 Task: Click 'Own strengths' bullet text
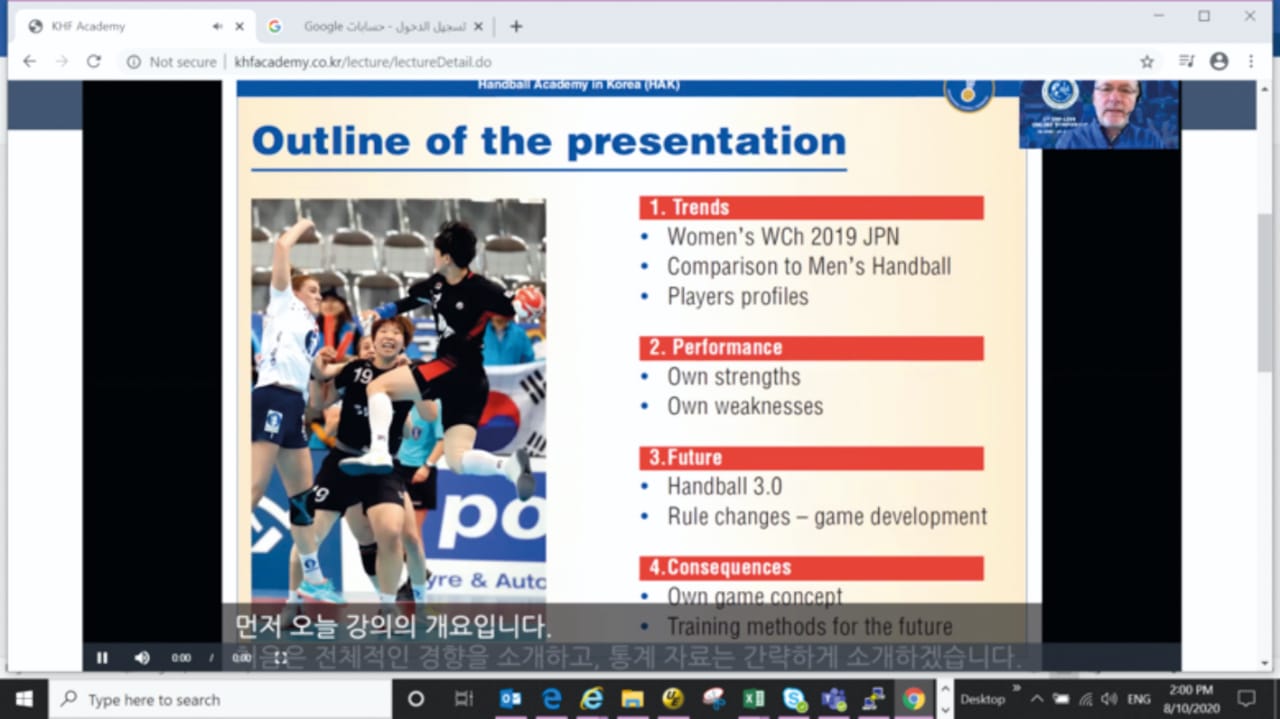734,377
